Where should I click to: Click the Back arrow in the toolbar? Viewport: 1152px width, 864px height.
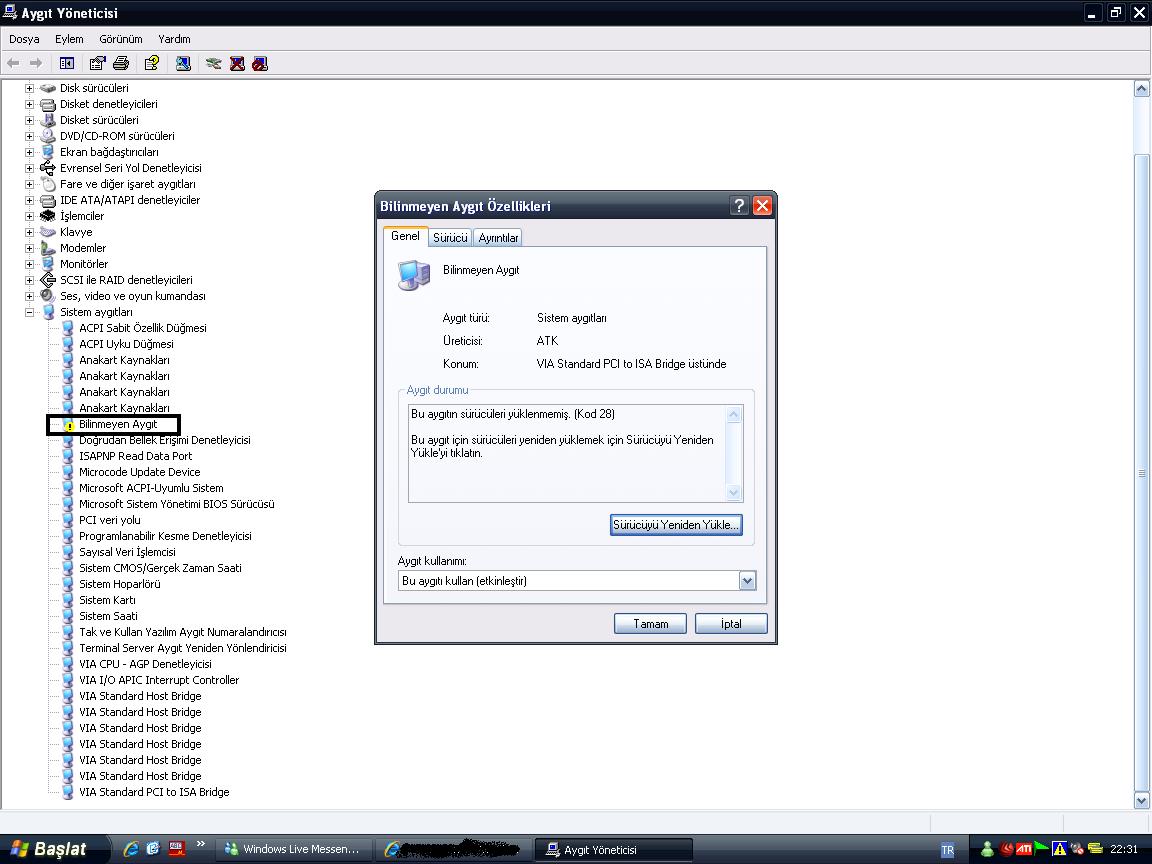[13, 63]
